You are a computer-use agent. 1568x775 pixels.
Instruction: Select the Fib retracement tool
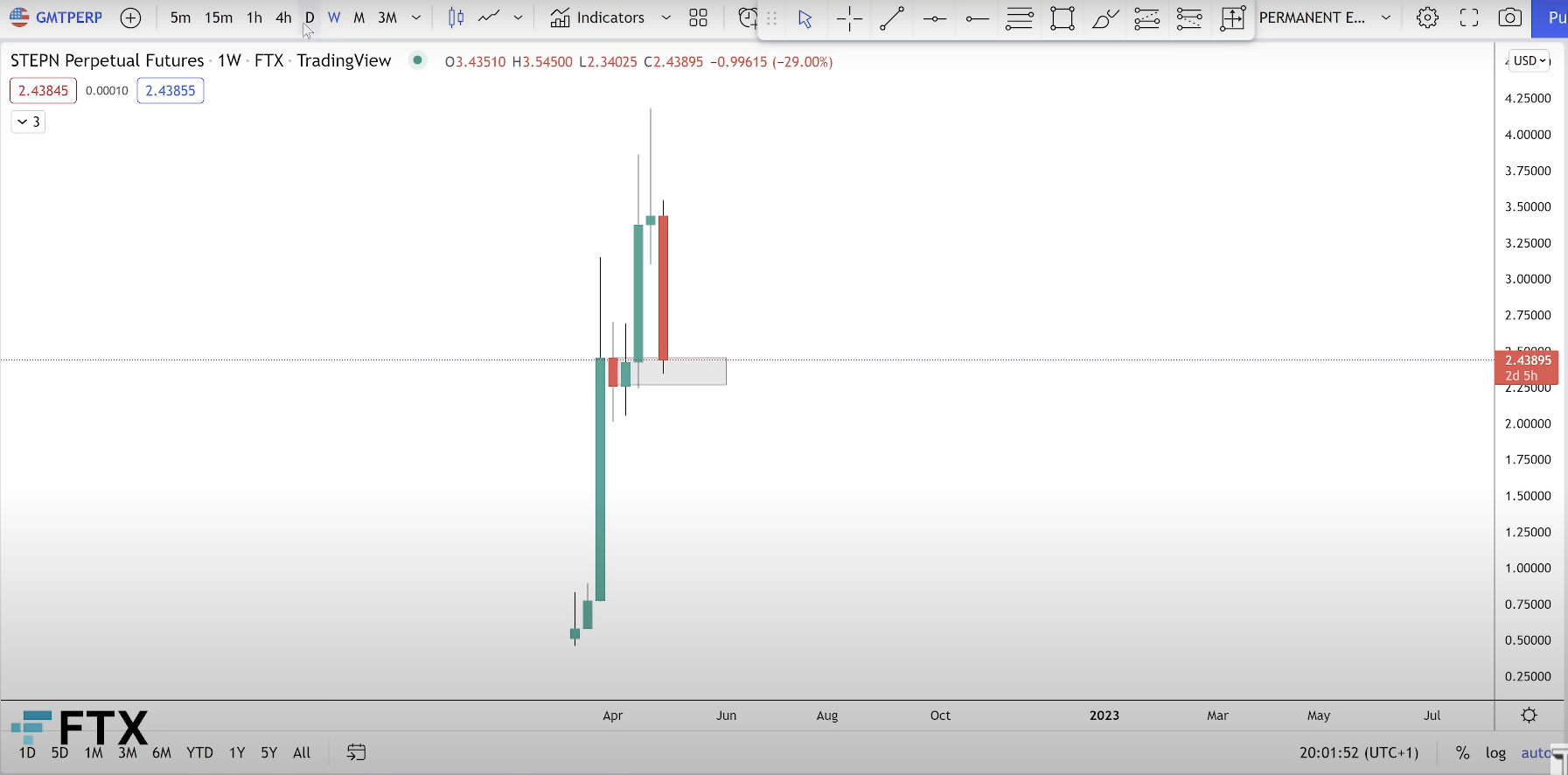pyautogui.click(x=1146, y=18)
